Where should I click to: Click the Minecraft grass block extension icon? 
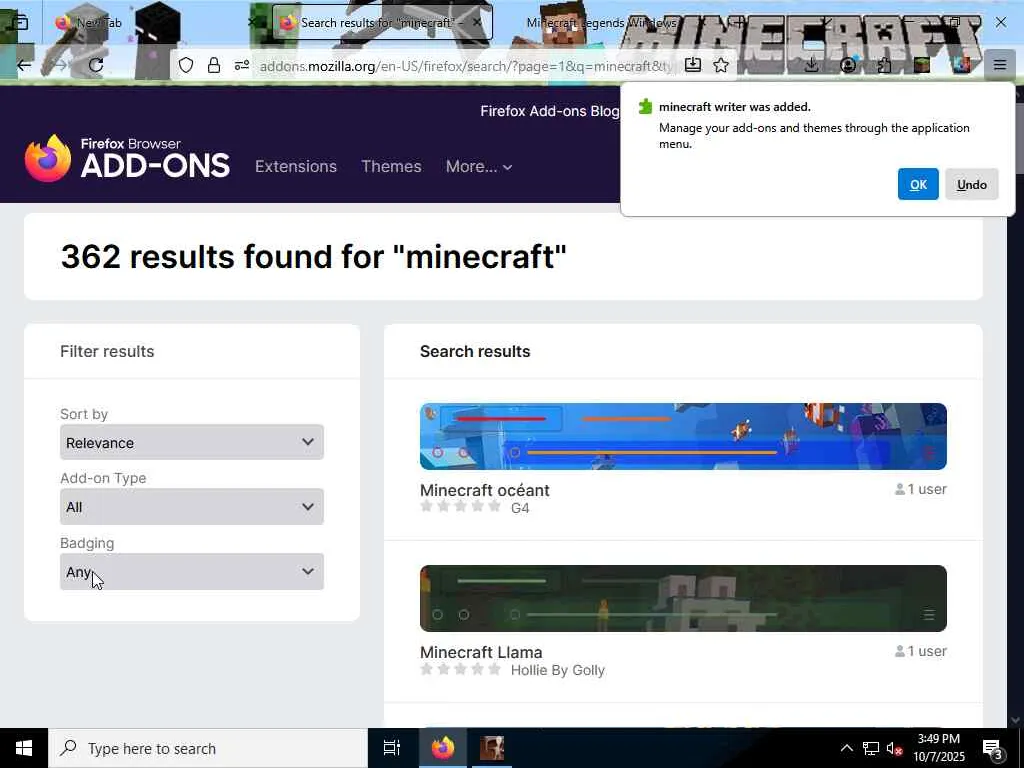tap(921, 65)
